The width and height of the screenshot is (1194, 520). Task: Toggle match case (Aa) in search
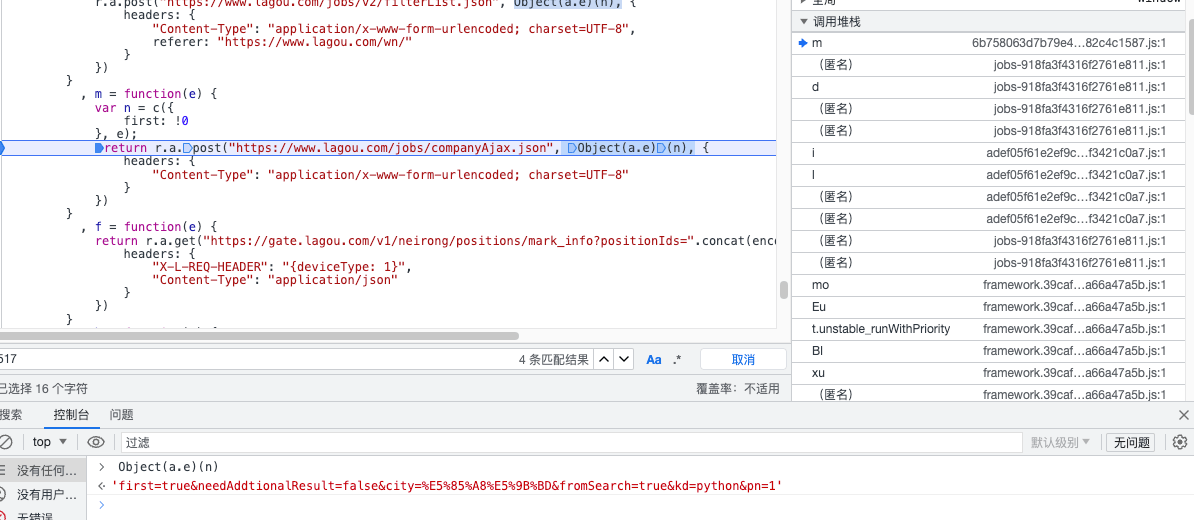tap(654, 359)
